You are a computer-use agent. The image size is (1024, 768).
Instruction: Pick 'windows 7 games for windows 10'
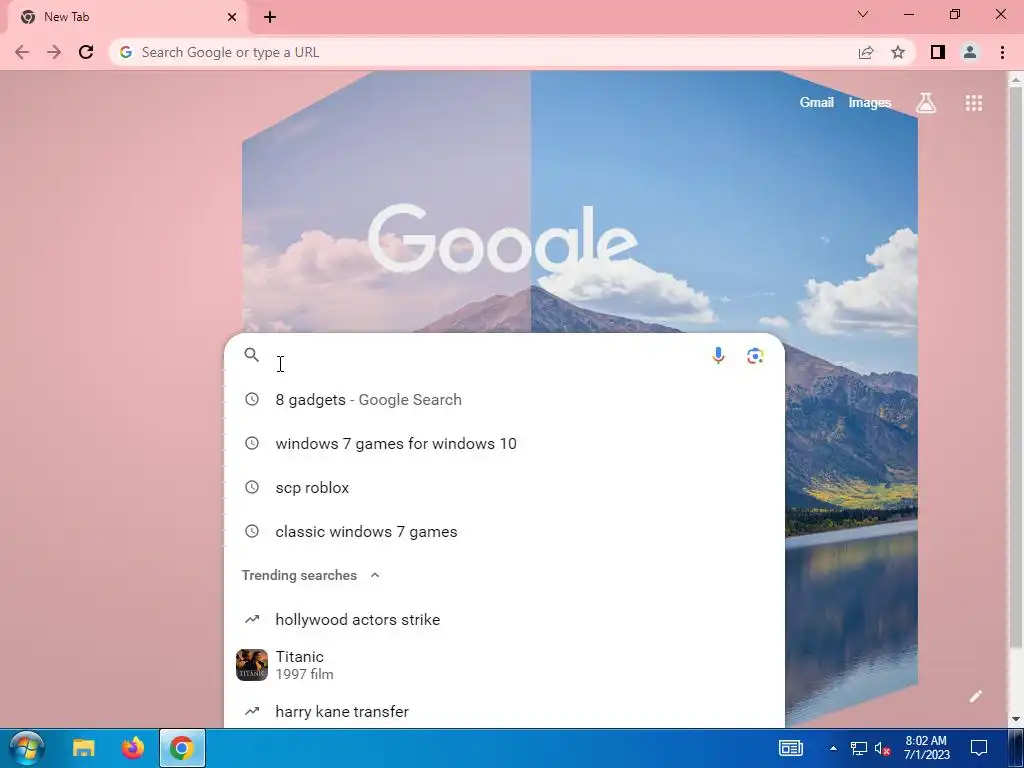click(504, 443)
